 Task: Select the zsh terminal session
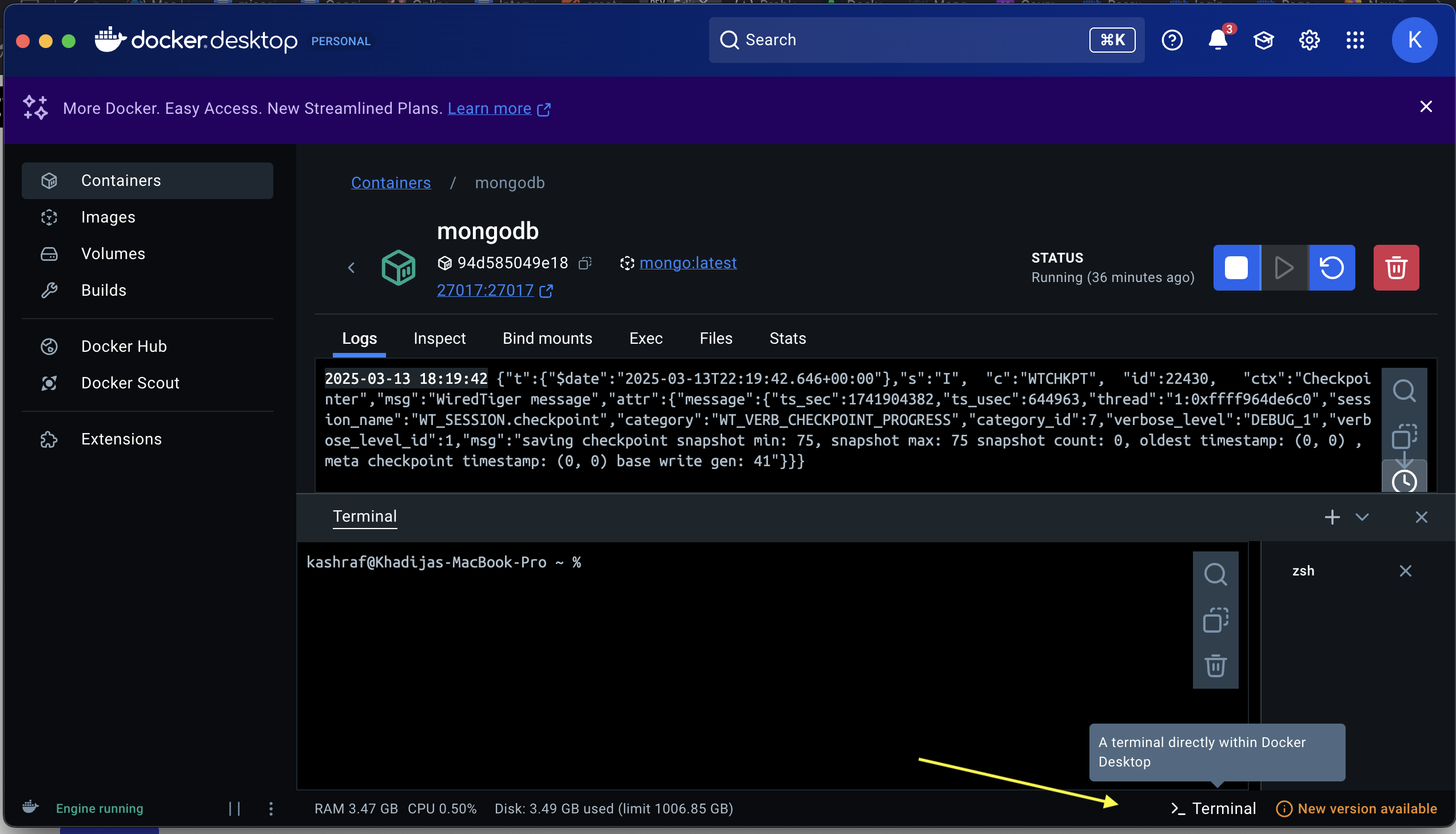(x=1303, y=571)
